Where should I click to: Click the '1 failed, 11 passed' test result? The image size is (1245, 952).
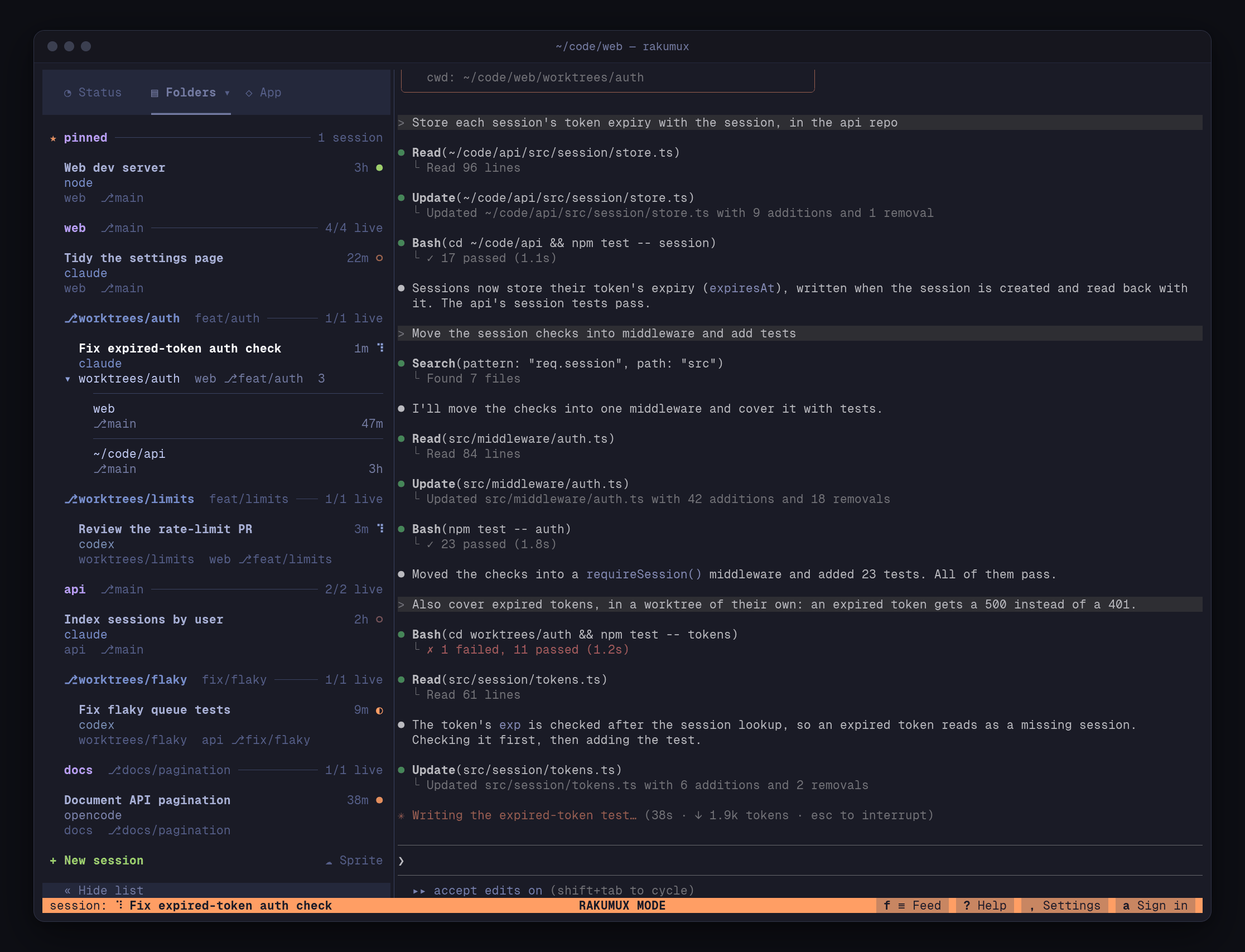(x=528, y=649)
